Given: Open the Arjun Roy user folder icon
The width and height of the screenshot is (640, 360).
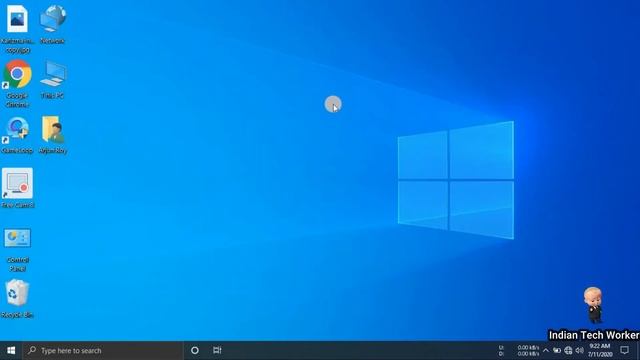Looking at the screenshot, I should pyautogui.click(x=53, y=135).
